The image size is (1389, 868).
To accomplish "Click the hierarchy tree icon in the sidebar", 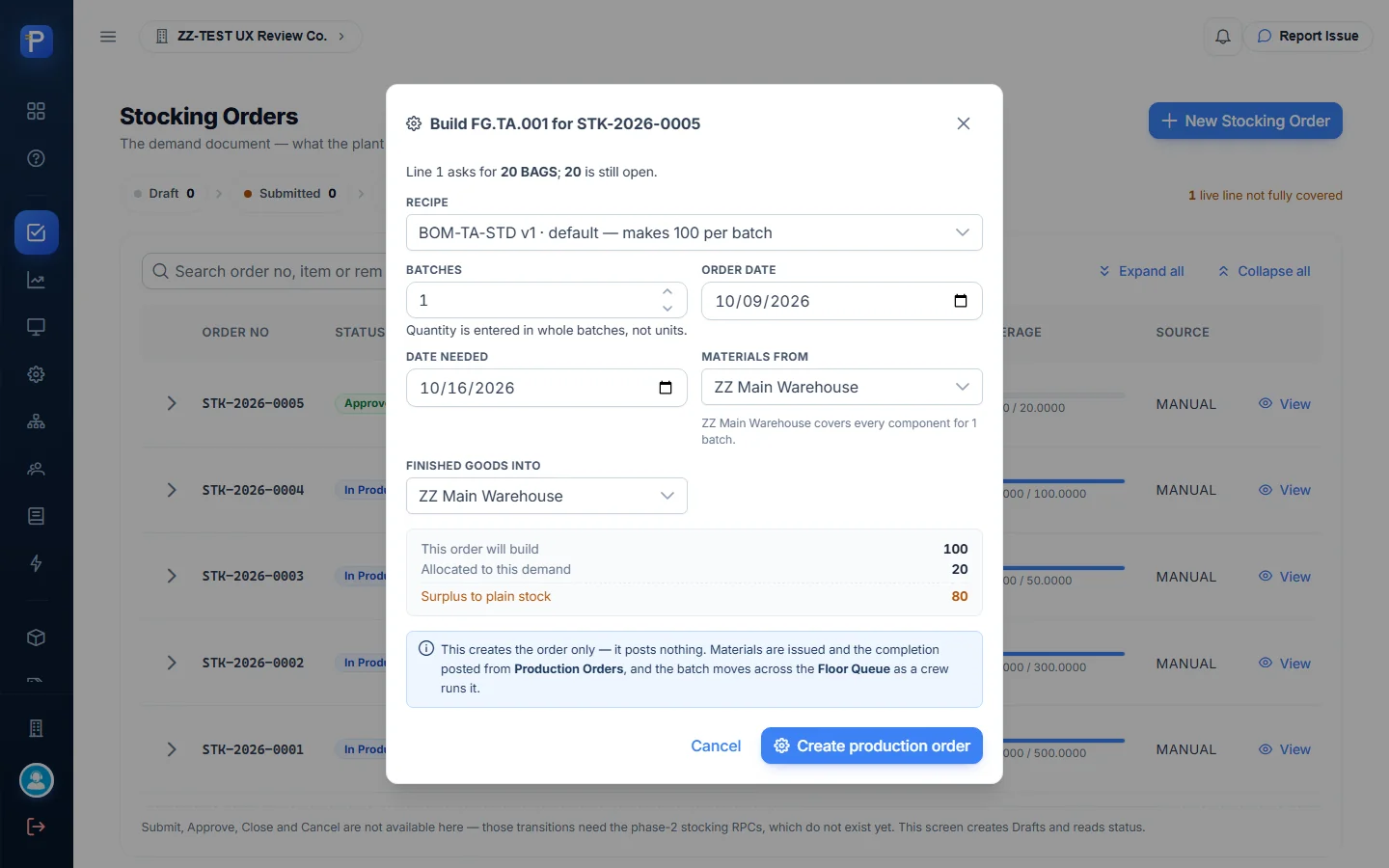I will point(37,421).
